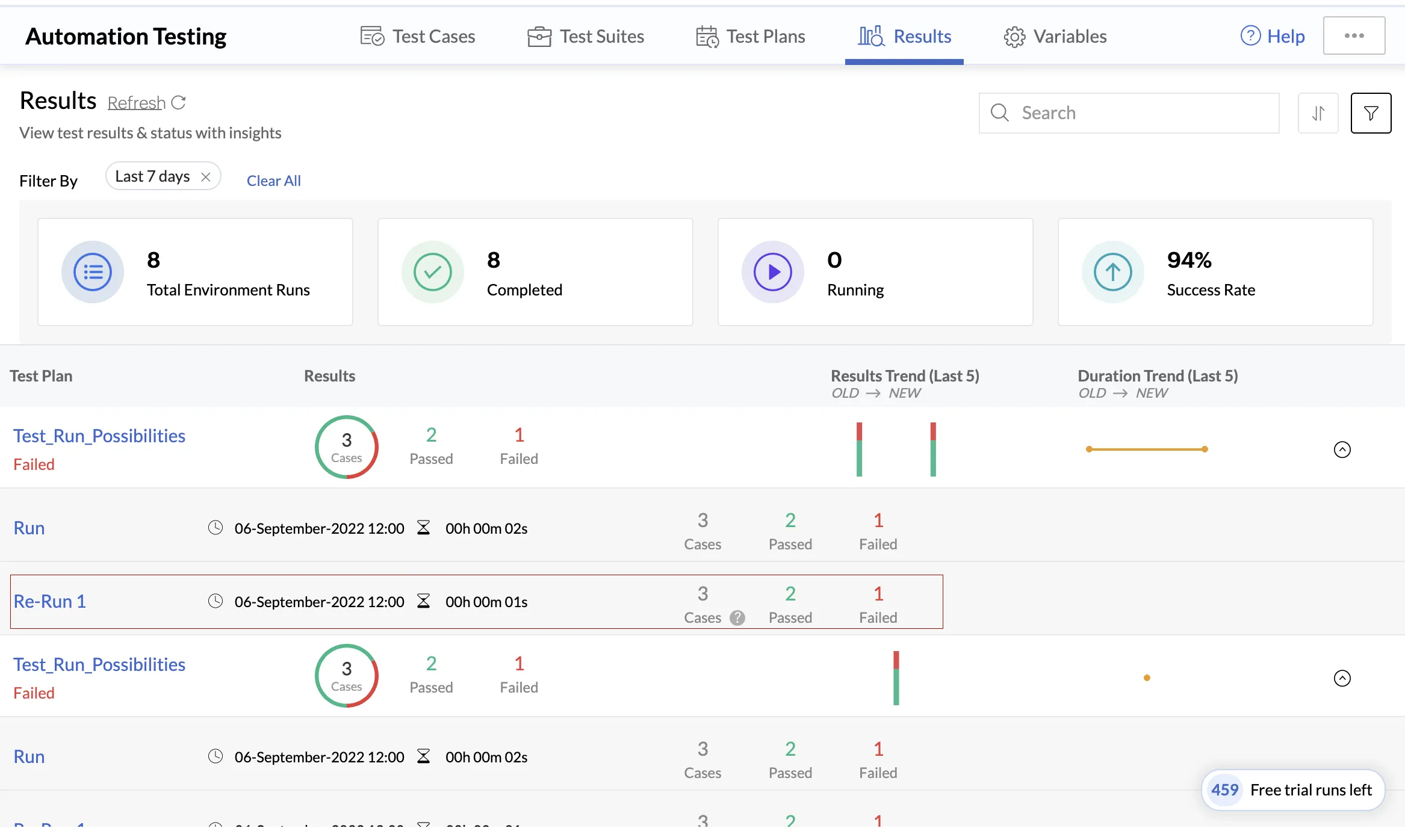The image size is (1405, 840).
Task: Remove the Last 7 days filter chip
Action: [x=206, y=177]
